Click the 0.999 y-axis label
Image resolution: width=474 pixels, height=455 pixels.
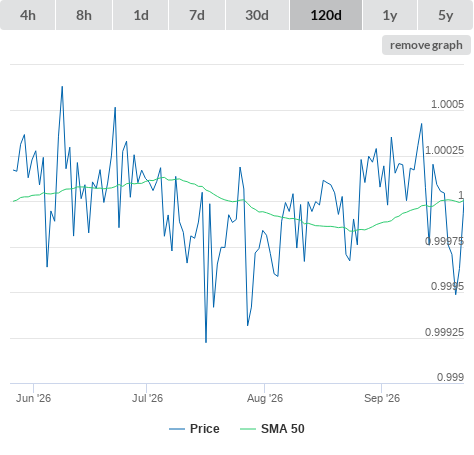pos(450,377)
